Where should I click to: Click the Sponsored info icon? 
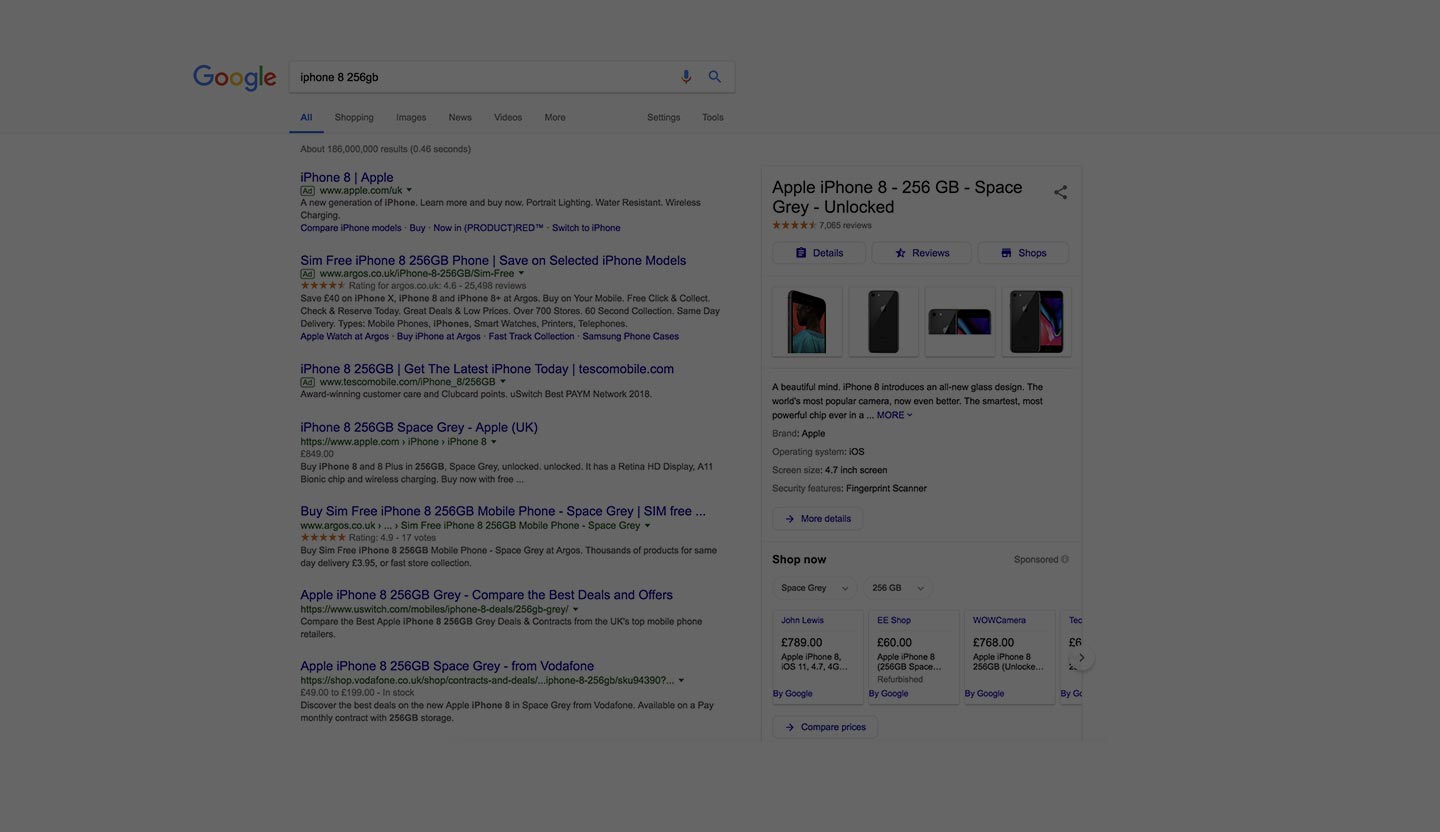[x=1065, y=560]
